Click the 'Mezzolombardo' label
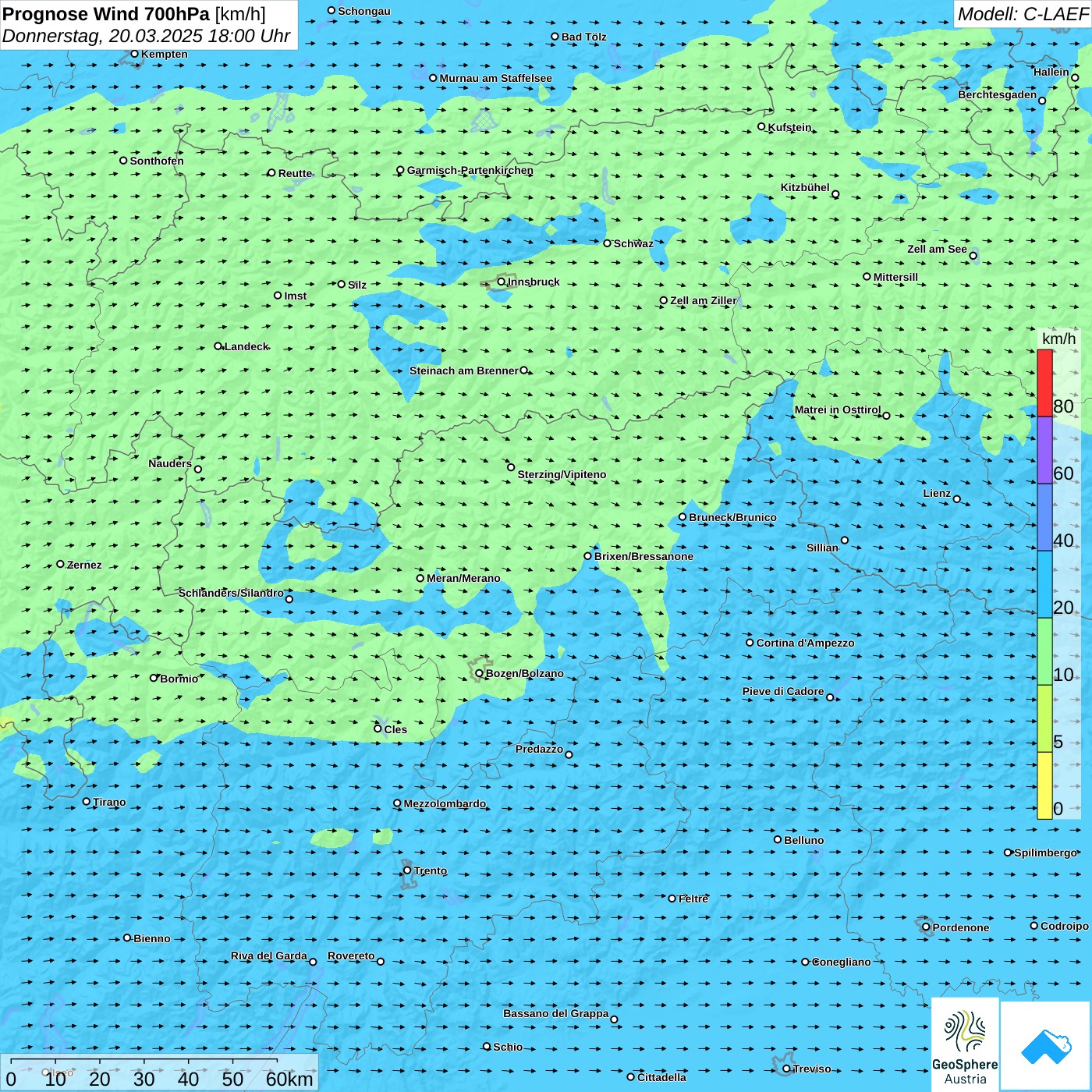1092x1092 pixels. coord(445,803)
